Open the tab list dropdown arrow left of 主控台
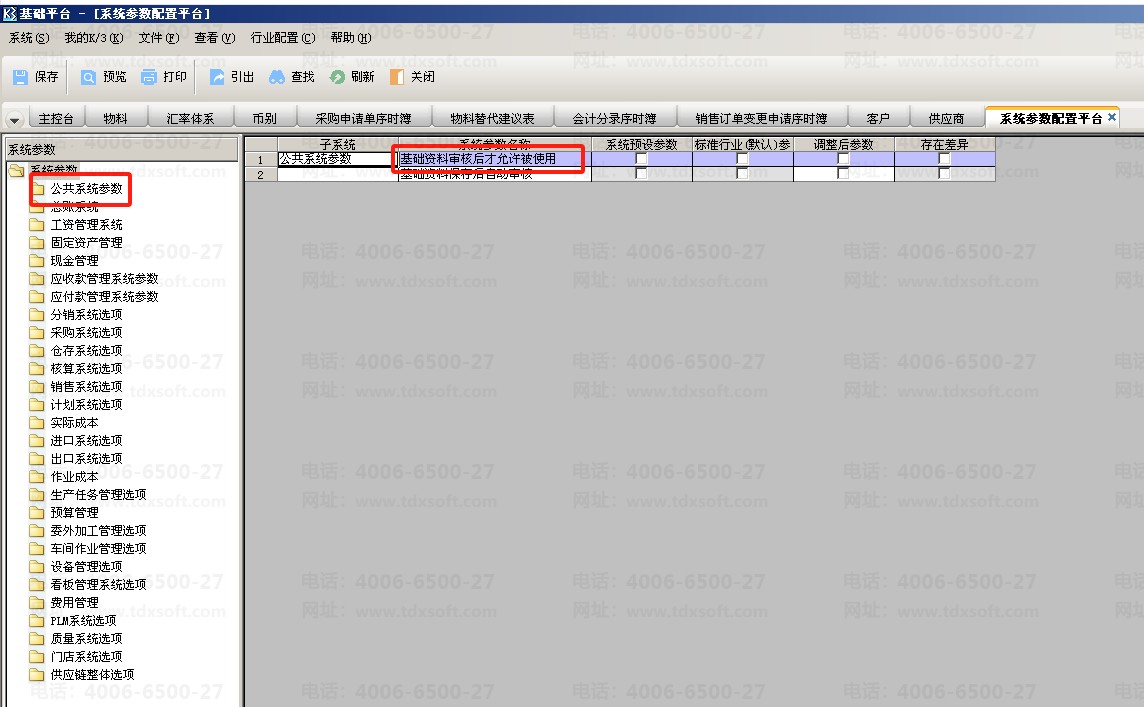Viewport: 1144px width, 707px height. tap(14, 119)
